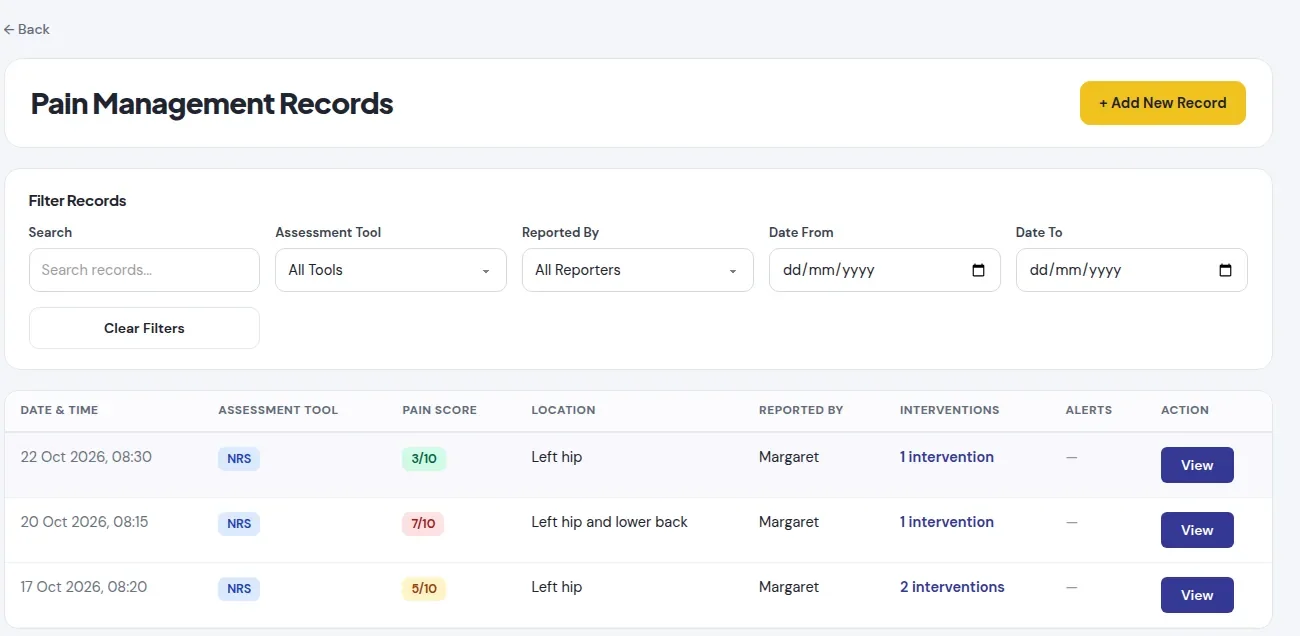Click the Pain Score column header
The image size is (1300, 636).
click(x=439, y=410)
